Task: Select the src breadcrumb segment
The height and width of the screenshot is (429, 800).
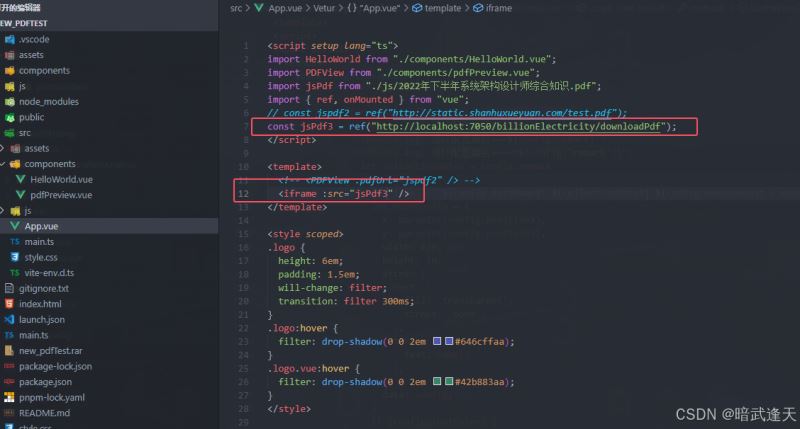Action: [236, 8]
